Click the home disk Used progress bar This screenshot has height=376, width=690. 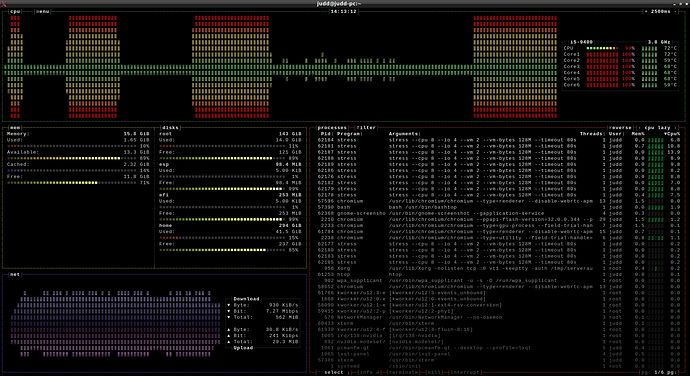223,238
